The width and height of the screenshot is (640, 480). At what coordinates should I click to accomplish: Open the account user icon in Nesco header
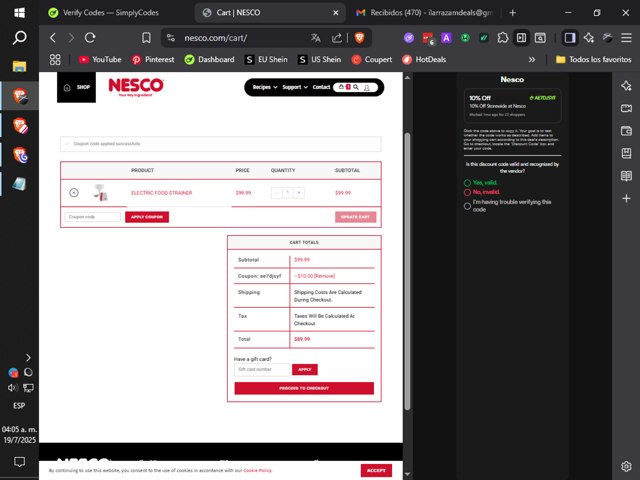(x=367, y=87)
